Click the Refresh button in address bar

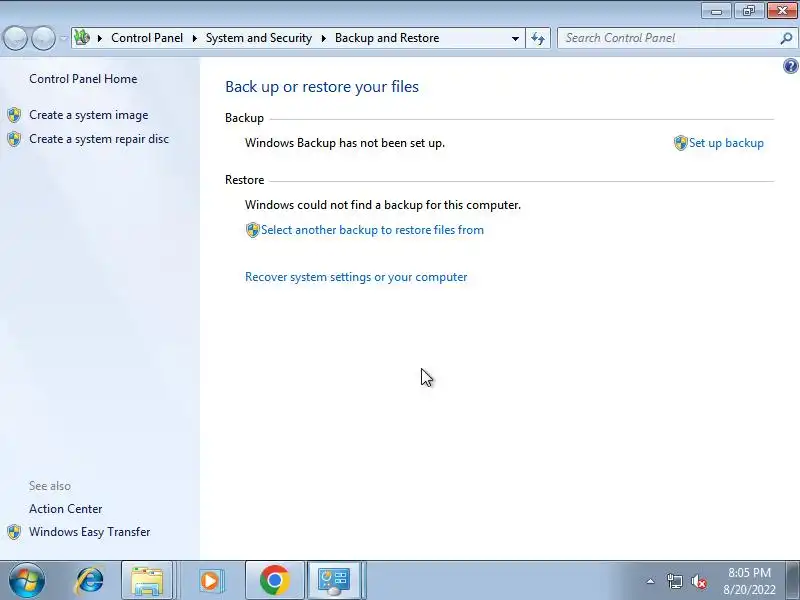(x=538, y=38)
